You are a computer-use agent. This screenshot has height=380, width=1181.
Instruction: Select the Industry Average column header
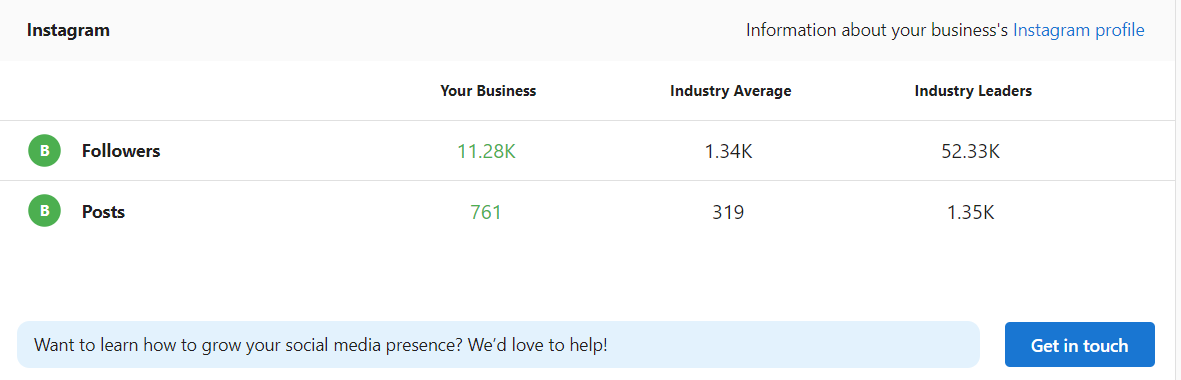[x=731, y=91]
